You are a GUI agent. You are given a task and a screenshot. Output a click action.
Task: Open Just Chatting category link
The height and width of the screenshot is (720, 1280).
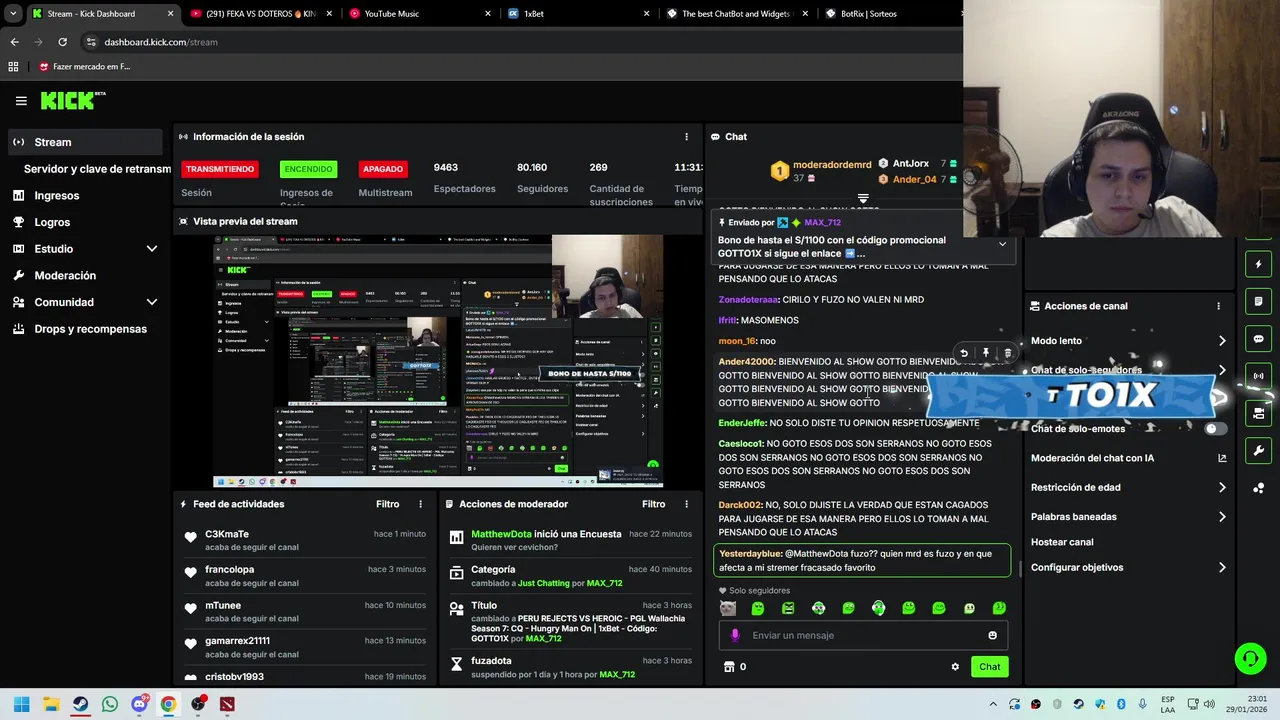click(x=543, y=583)
